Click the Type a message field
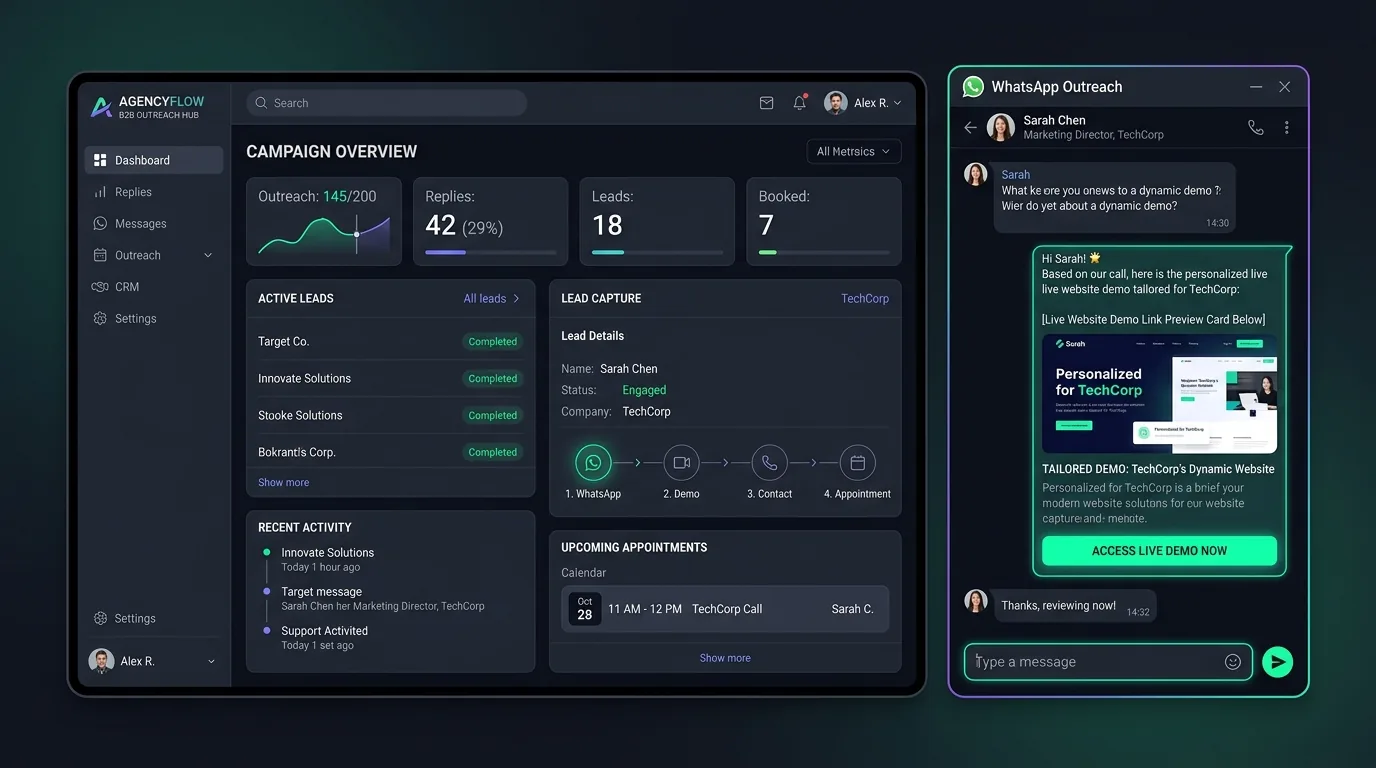 (x=1108, y=662)
